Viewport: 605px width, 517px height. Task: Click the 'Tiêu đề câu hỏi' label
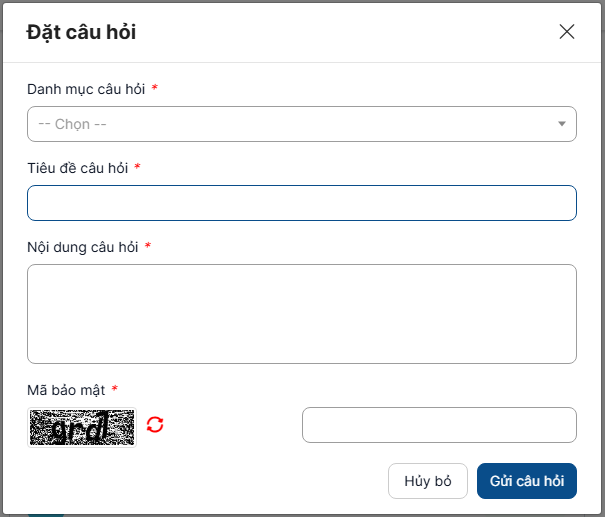click(77, 168)
